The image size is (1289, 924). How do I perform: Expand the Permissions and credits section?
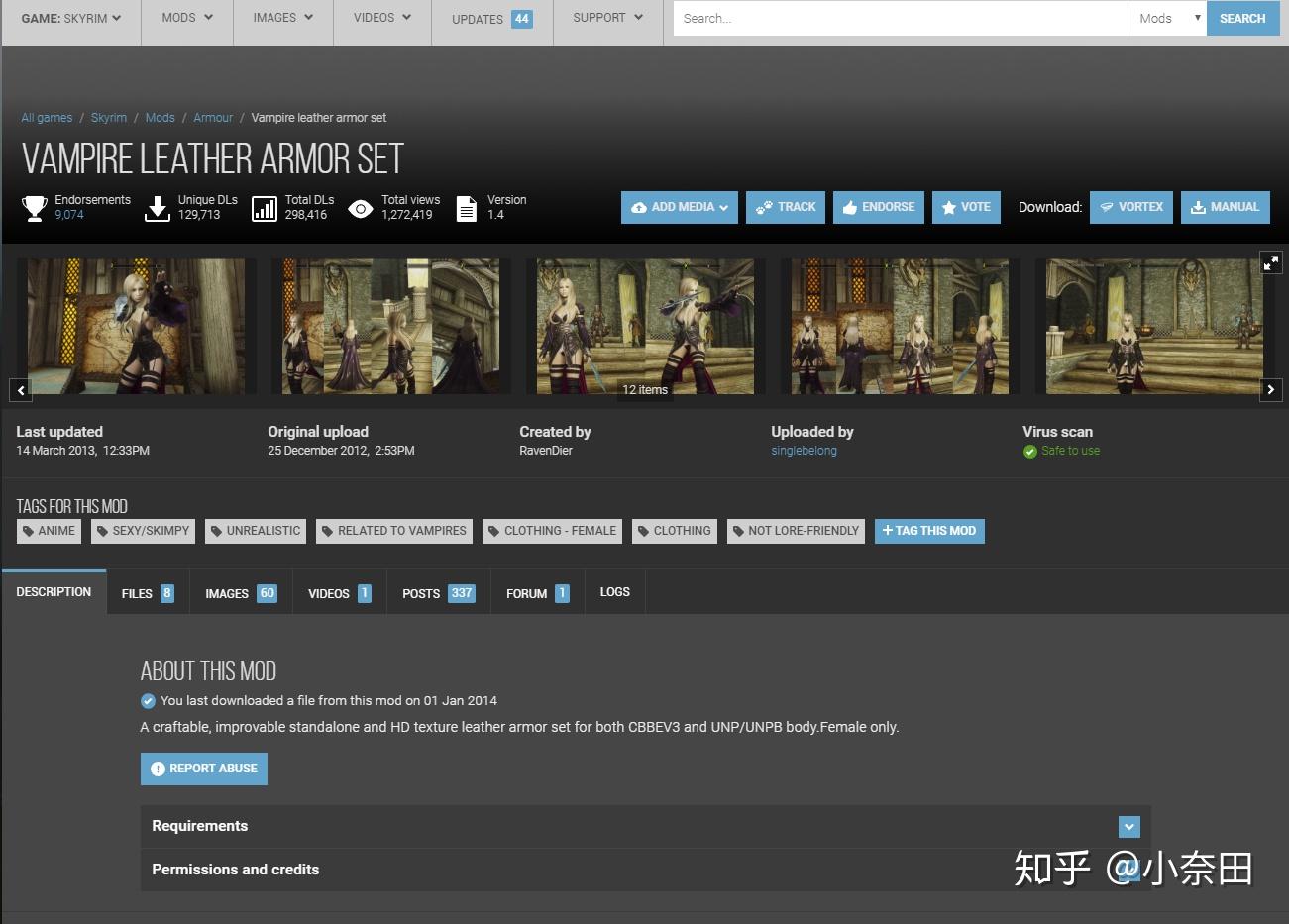[x=646, y=870]
